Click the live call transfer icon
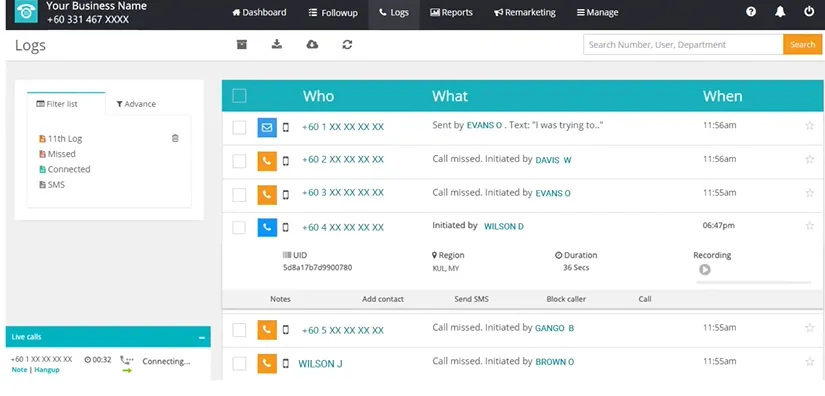Viewport: 825px width, 396px height. coord(127,364)
